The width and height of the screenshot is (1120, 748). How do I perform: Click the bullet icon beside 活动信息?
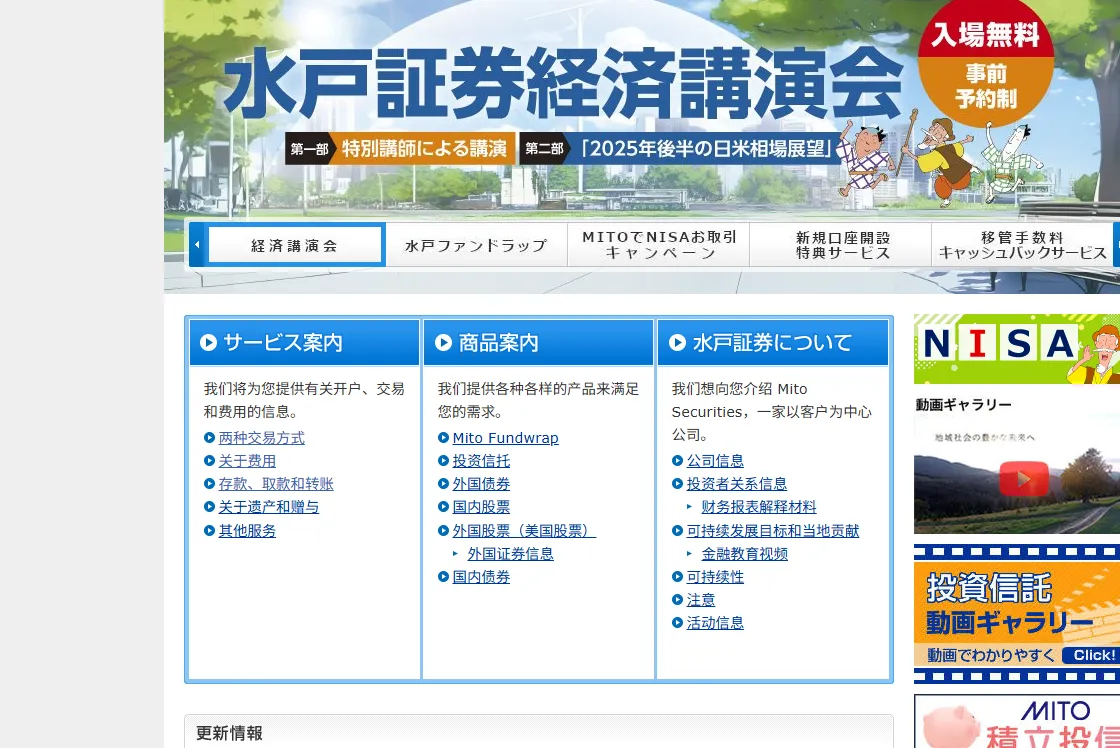pyautogui.click(x=678, y=623)
